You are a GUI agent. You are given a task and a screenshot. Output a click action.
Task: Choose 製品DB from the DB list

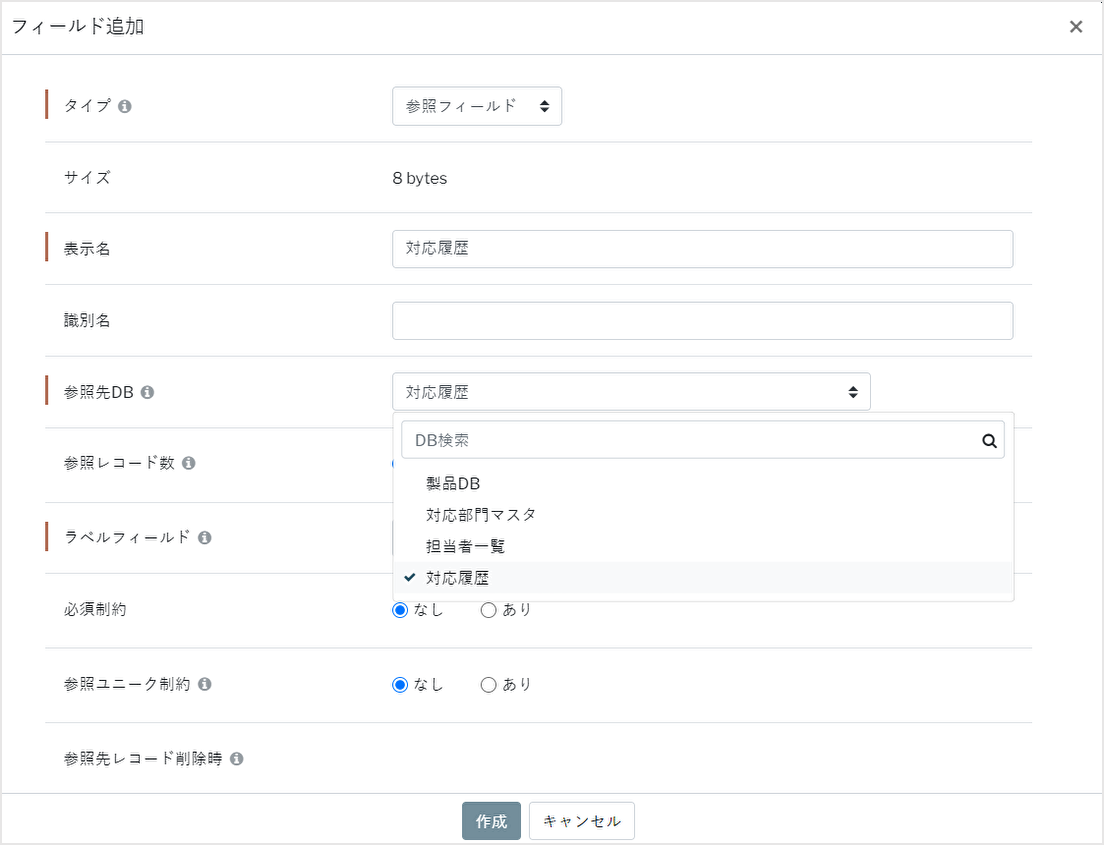[x=703, y=484]
